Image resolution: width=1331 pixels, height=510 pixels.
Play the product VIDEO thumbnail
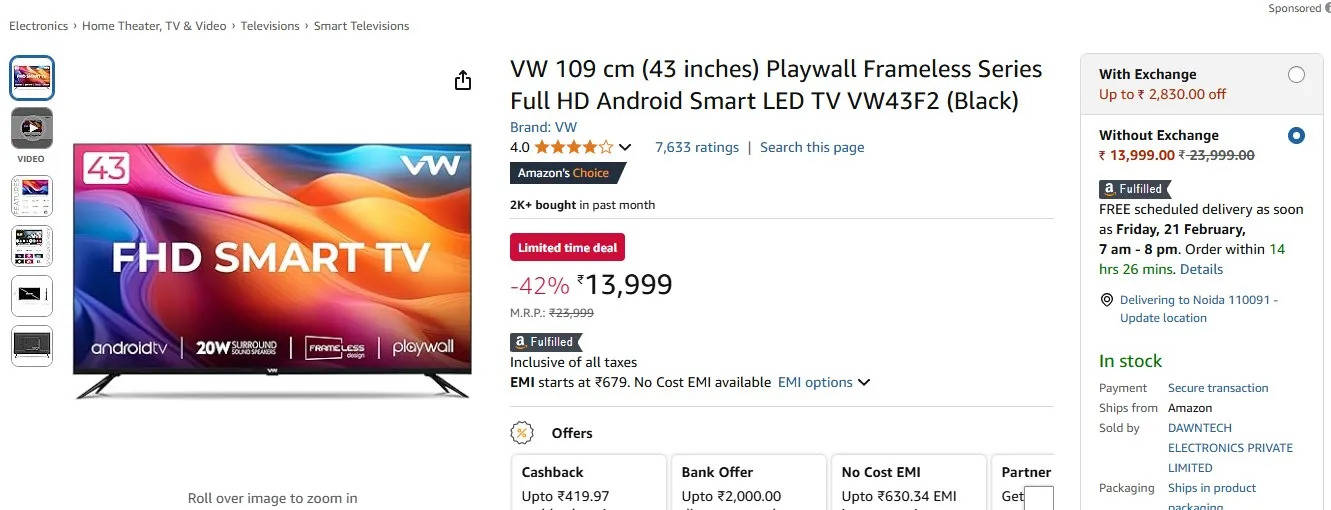31,128
